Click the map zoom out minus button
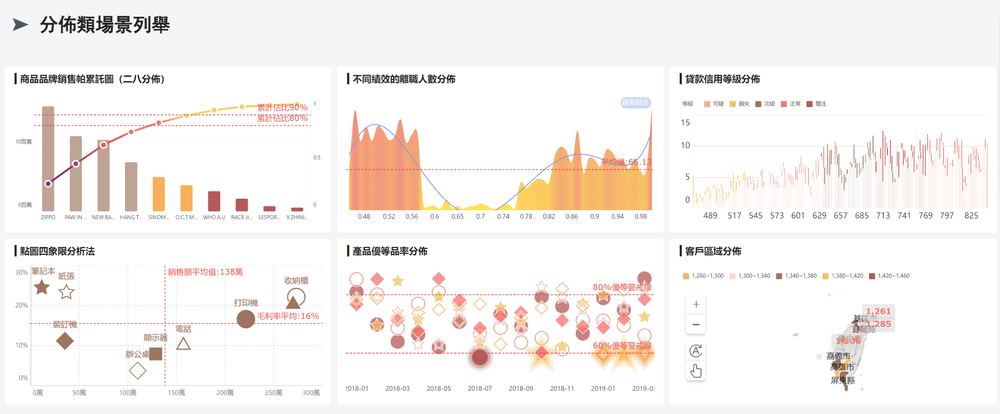The height and width of the screenshot is (414, 1000). [x=696, y=325]
